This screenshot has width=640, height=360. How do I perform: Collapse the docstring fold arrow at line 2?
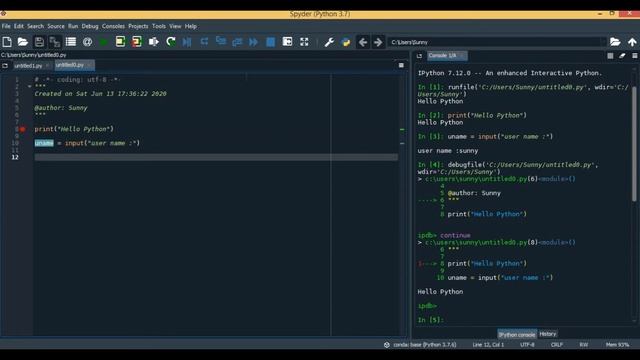point(29,86)
